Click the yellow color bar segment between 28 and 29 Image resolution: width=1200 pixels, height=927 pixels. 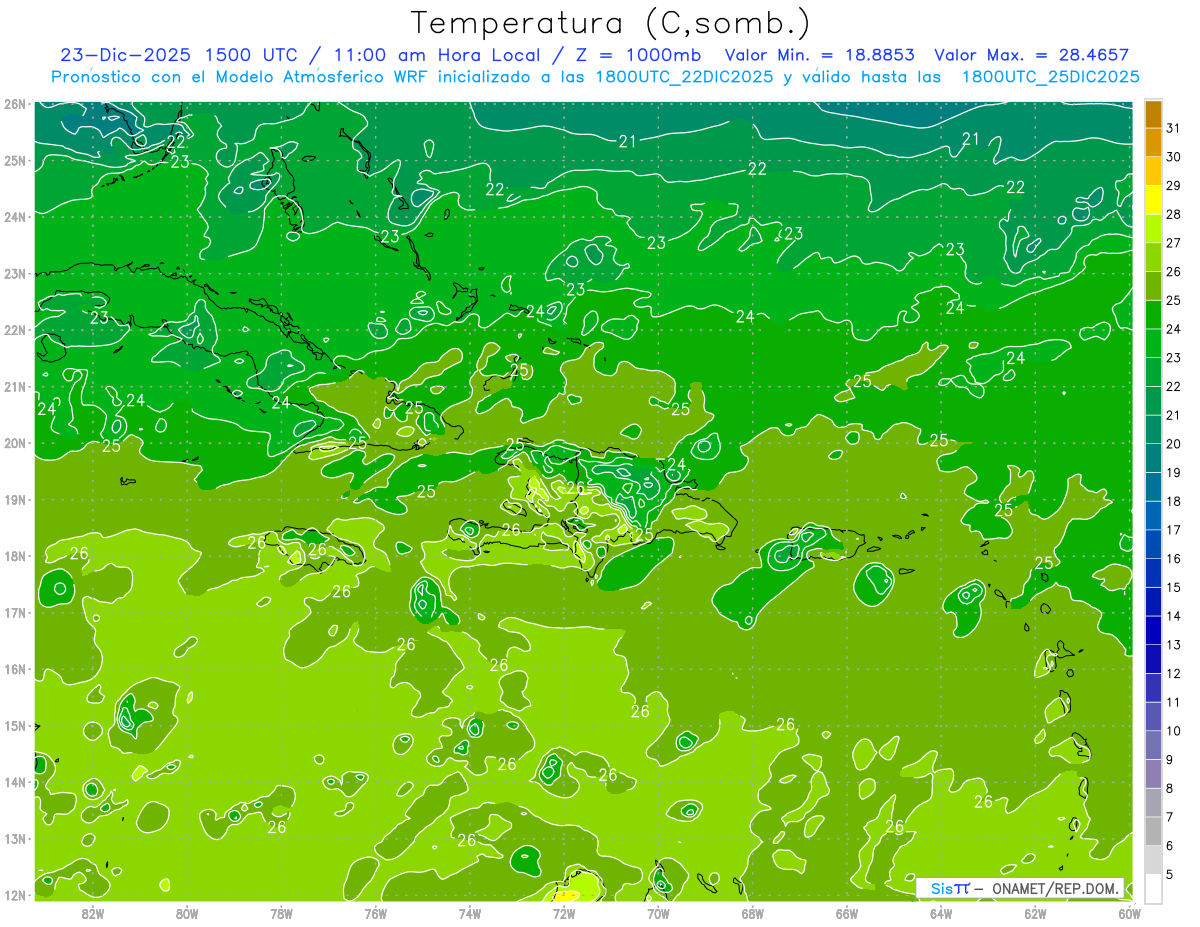[1153, 200]
